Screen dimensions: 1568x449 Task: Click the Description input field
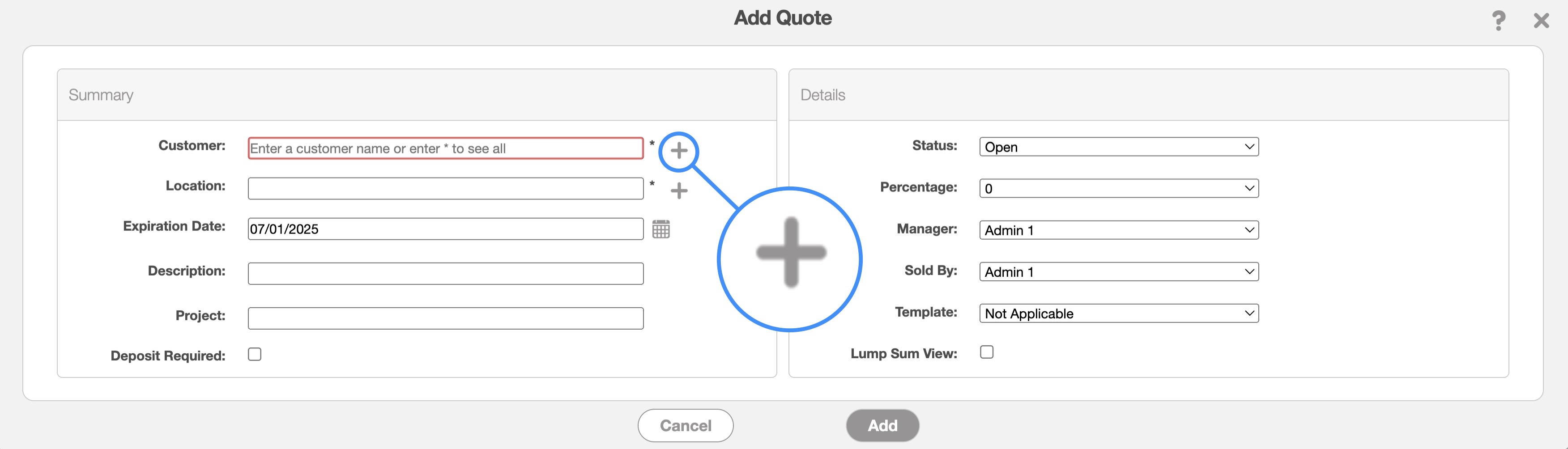pyautogui.click(x=445, y=274)
